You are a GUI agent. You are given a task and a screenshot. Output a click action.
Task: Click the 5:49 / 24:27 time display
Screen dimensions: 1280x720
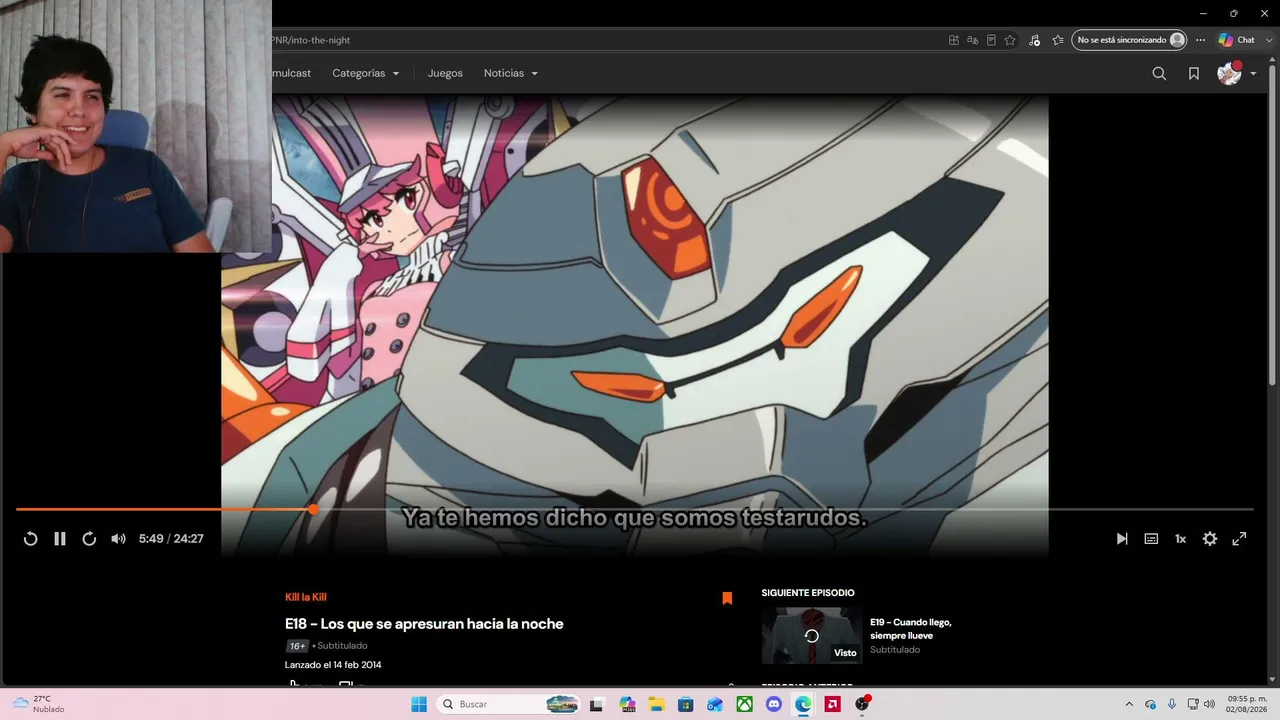coord(171,539)
